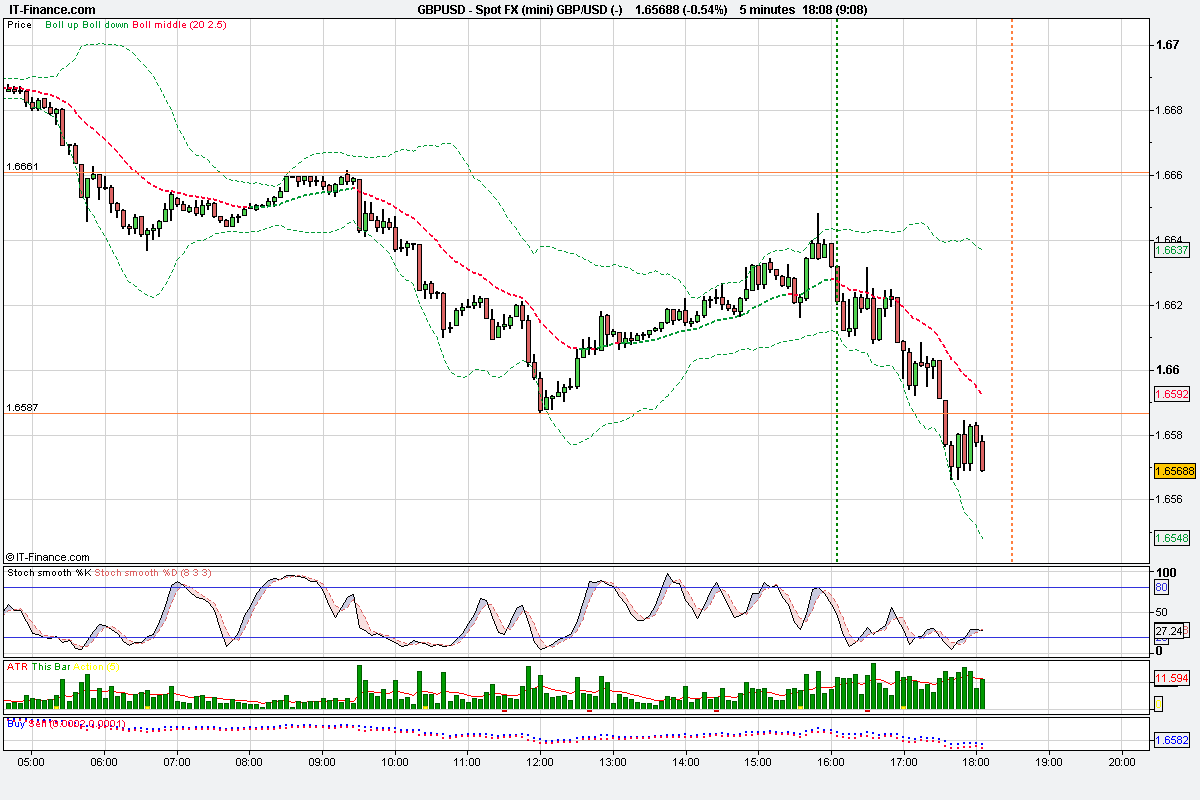Click the 08:00 time axis label
This screenshot has width=1200, height=800.
tap(250, 762)
